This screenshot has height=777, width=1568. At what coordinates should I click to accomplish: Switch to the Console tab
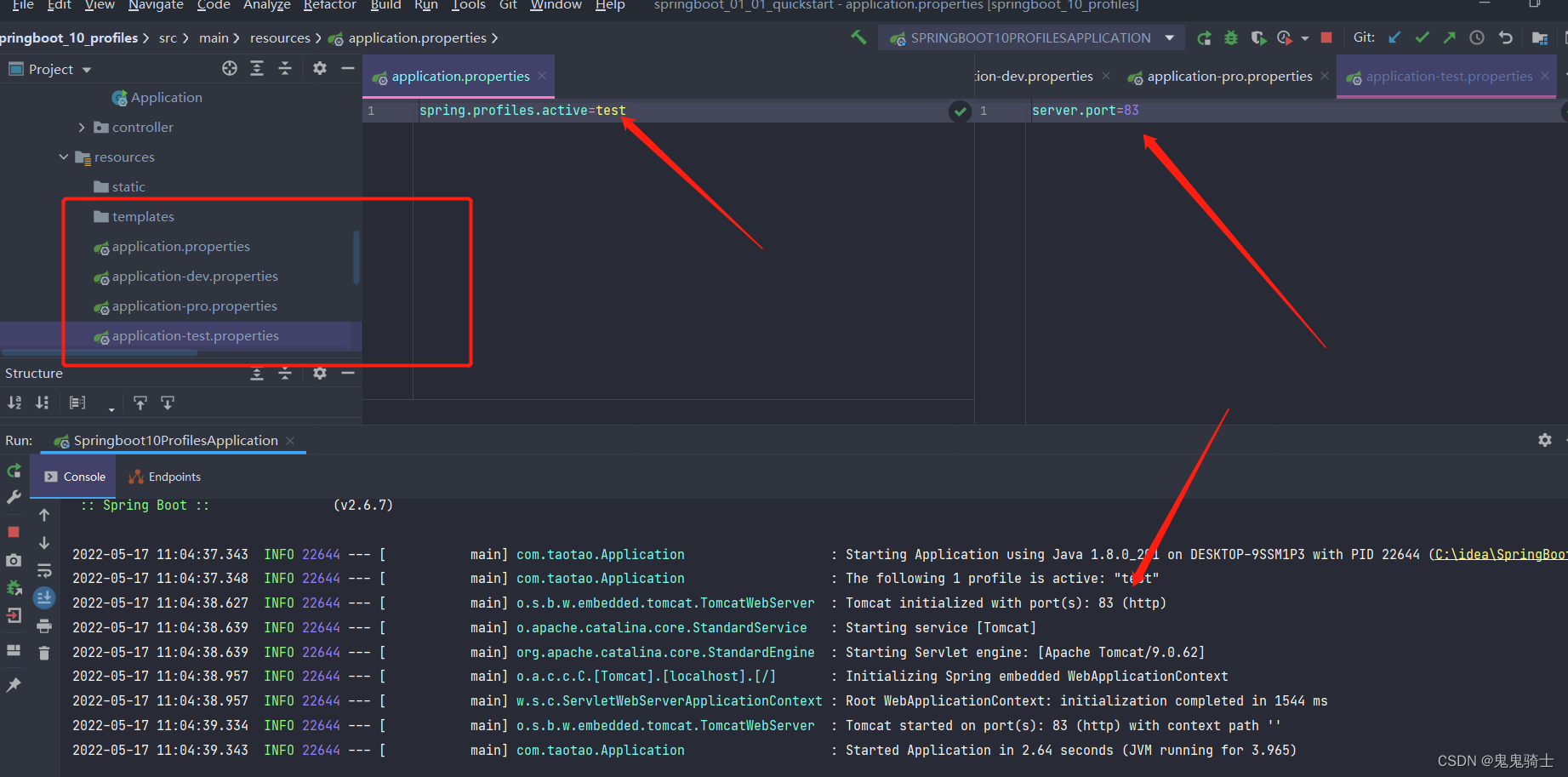point(75,477)
